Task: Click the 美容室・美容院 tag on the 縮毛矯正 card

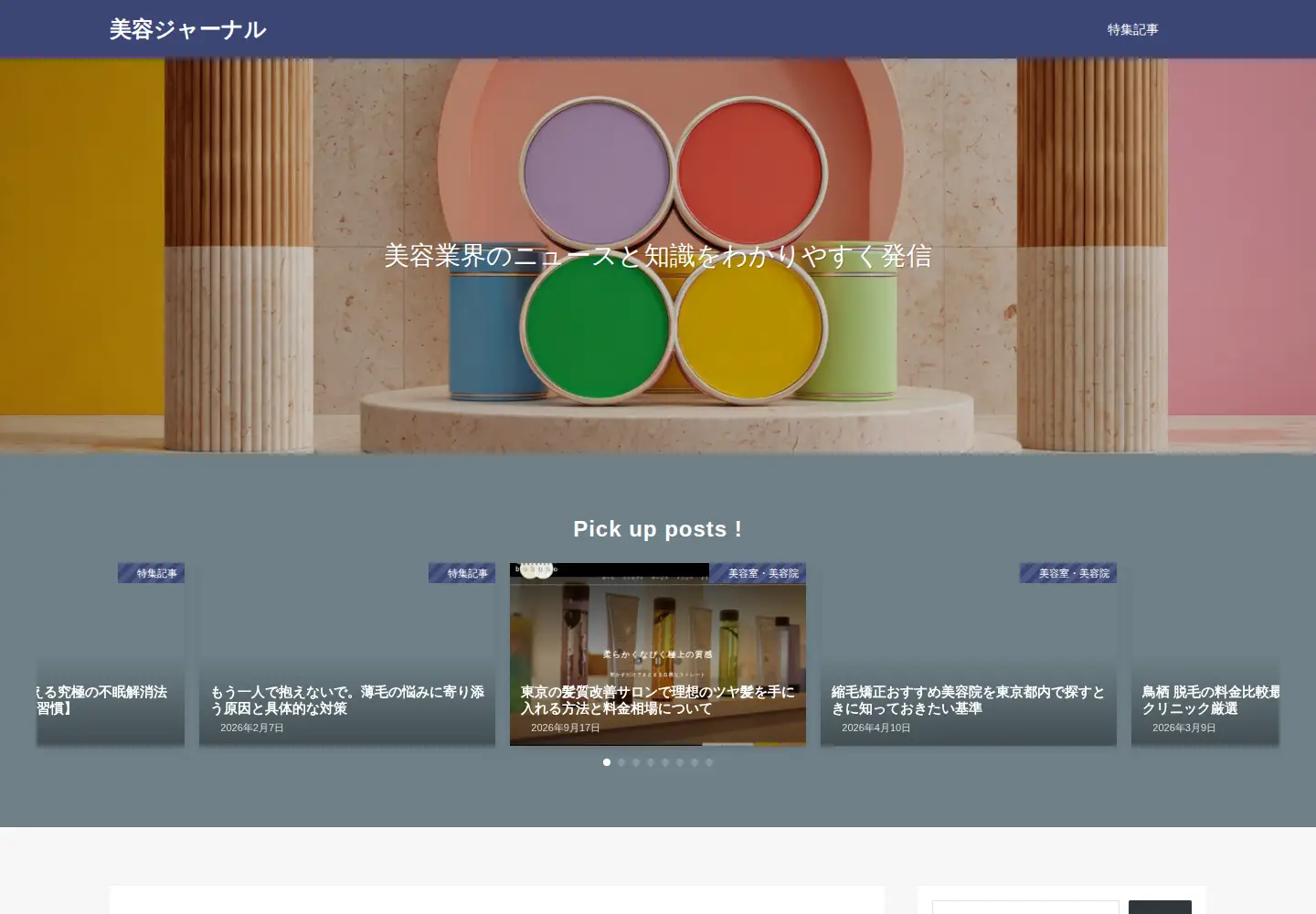Action: pos(1068,573)
